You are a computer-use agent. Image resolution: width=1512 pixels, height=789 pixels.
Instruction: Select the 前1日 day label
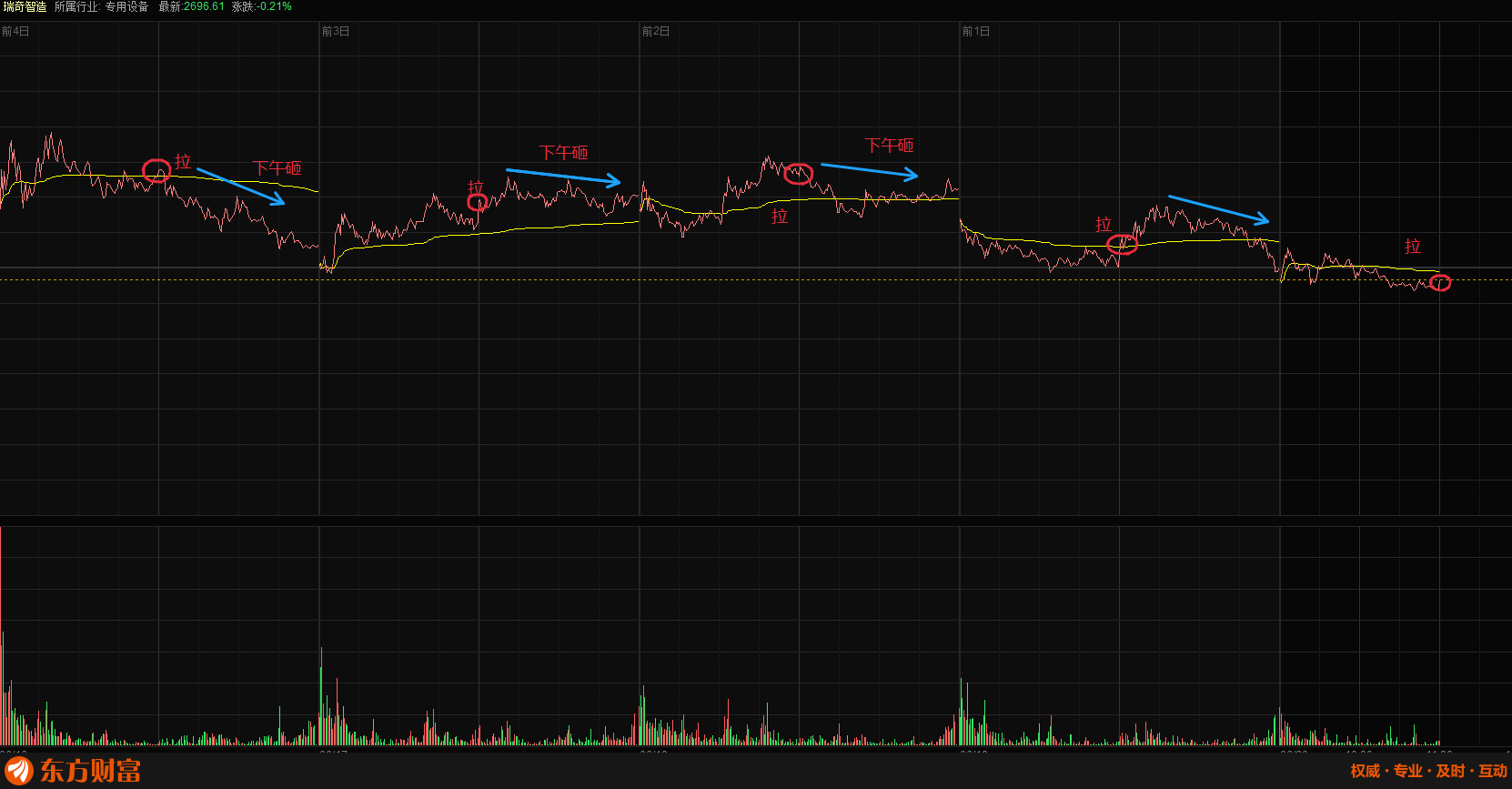tap(976, 31)
